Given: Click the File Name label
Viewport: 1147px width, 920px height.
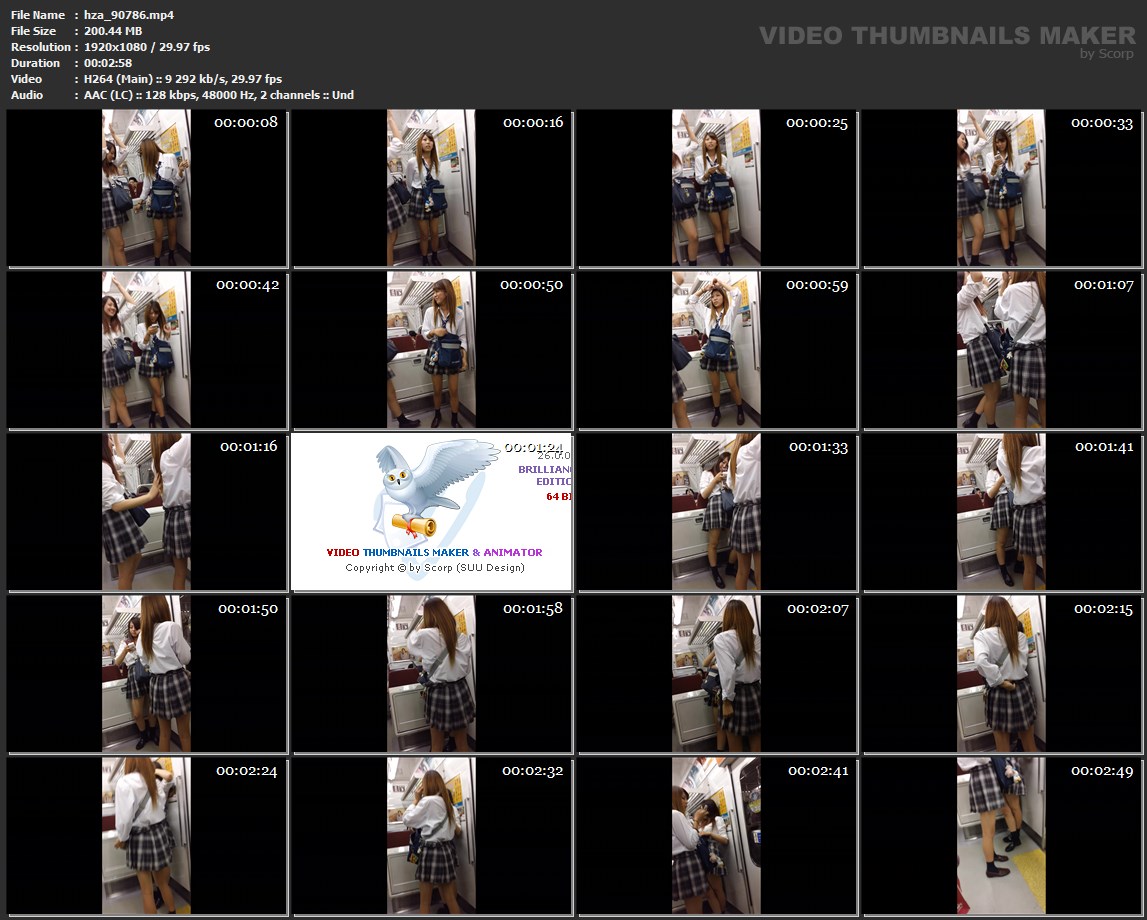Looking at the screenshot, I should click(x=37, y=15).
